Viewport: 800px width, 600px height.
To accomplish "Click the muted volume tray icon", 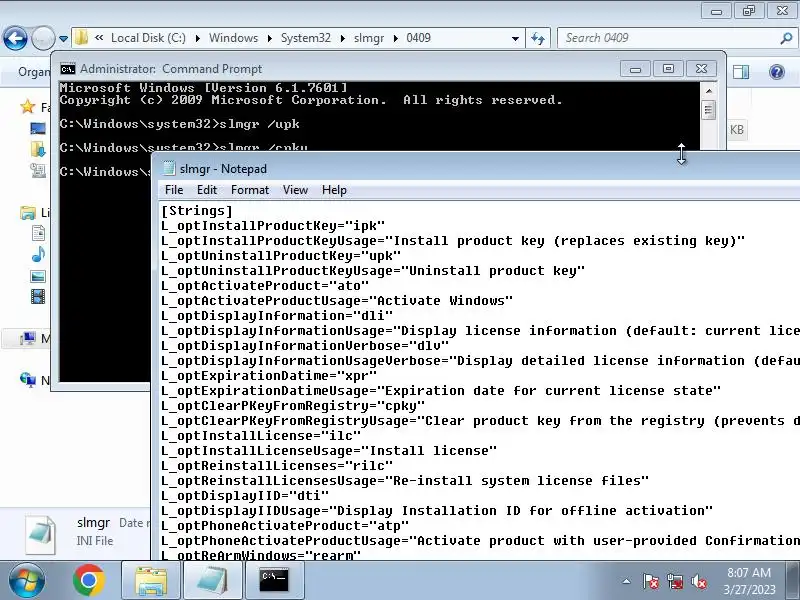I will click(x=698, y=581).
